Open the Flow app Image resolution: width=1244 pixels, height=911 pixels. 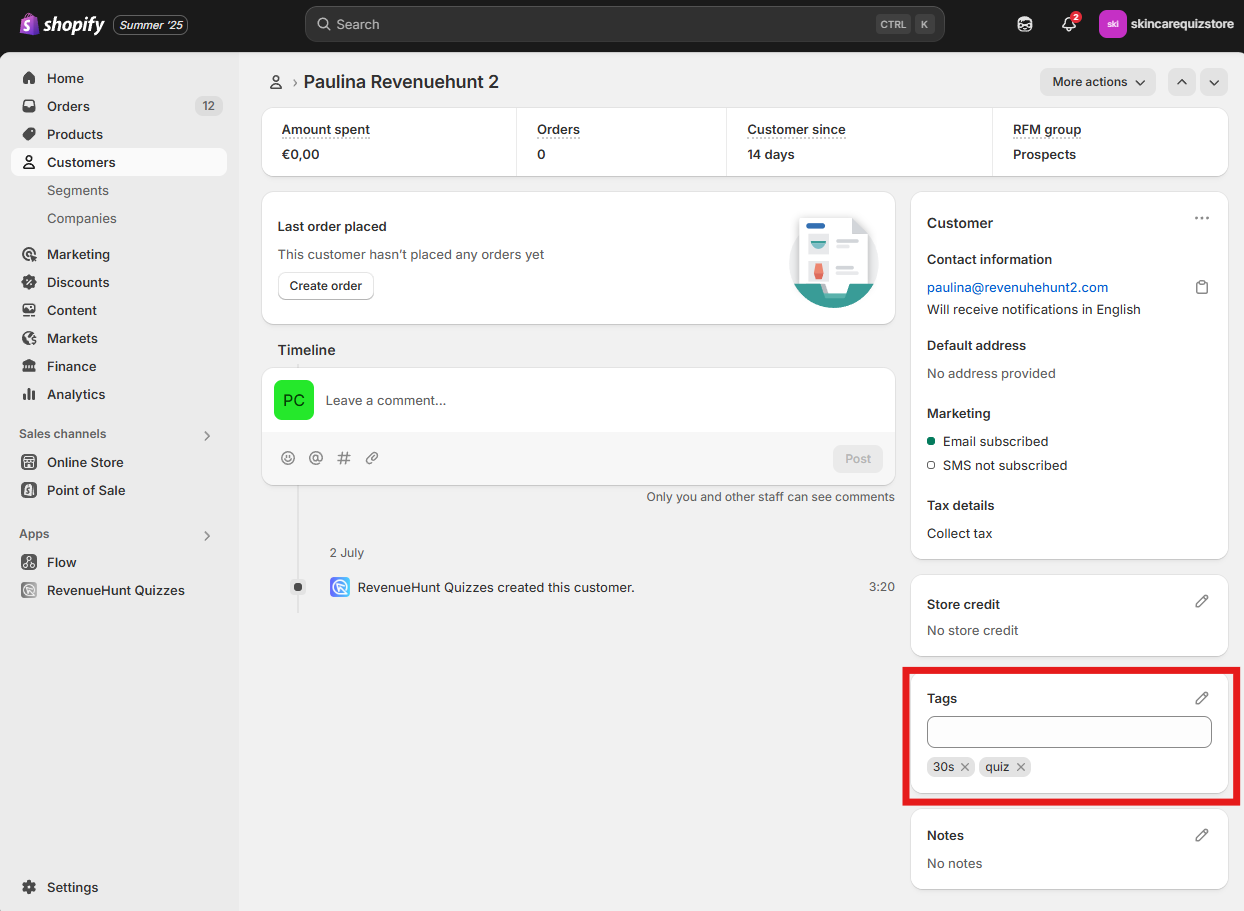[x=119, y=562]
